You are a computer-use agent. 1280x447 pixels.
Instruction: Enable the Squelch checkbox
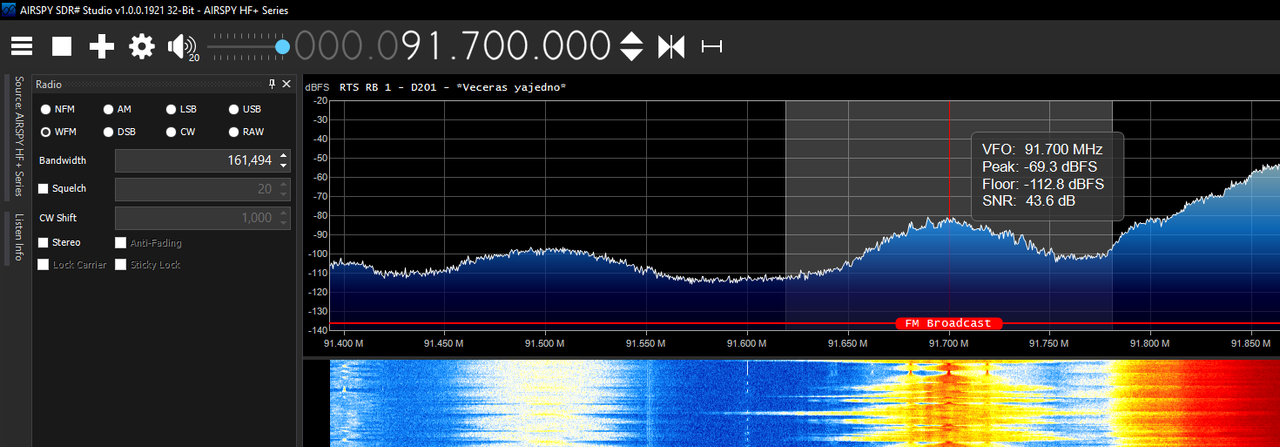click(43, 189)
